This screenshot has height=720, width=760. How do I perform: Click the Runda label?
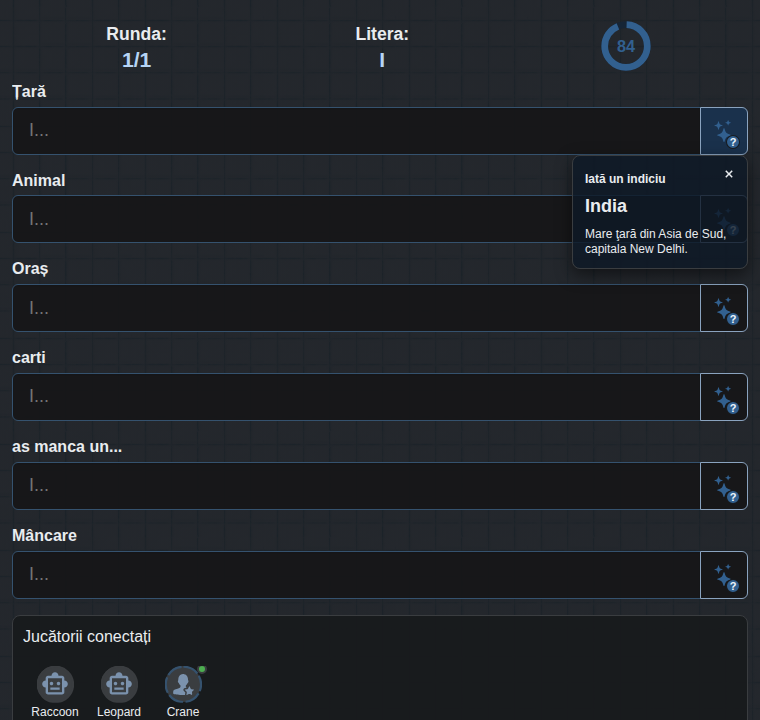click(x=136, y=34)
